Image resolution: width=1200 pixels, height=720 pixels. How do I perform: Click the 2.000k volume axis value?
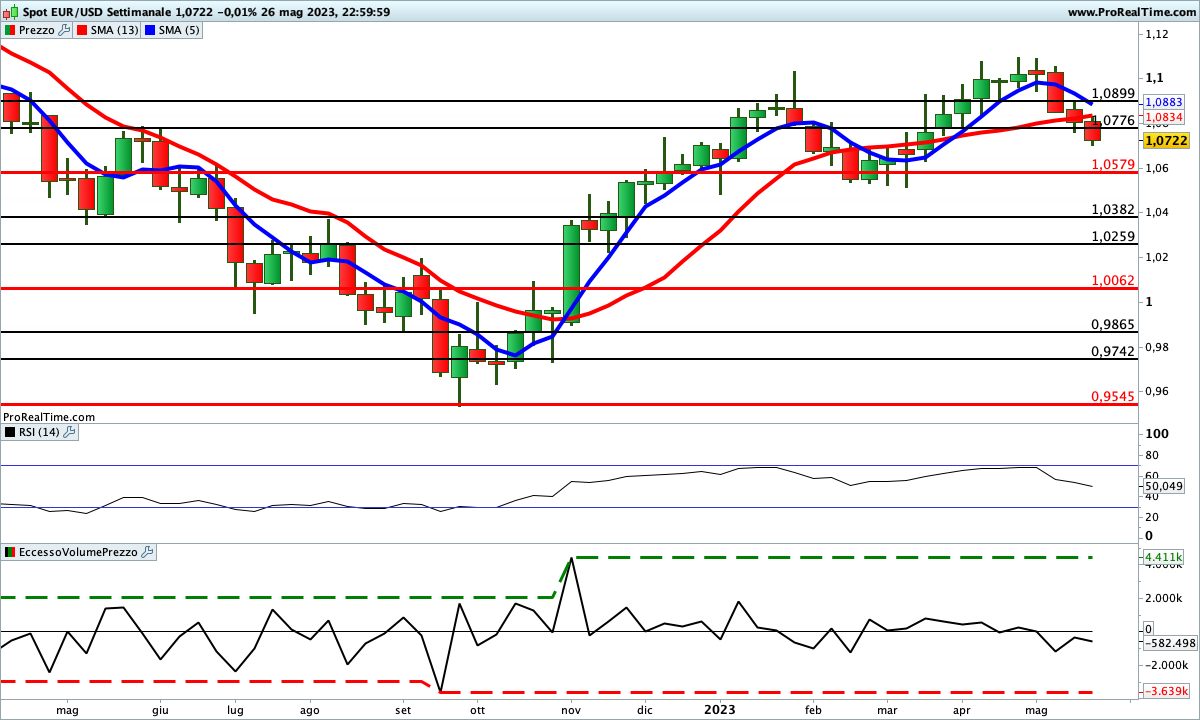tap(1166, 598)
